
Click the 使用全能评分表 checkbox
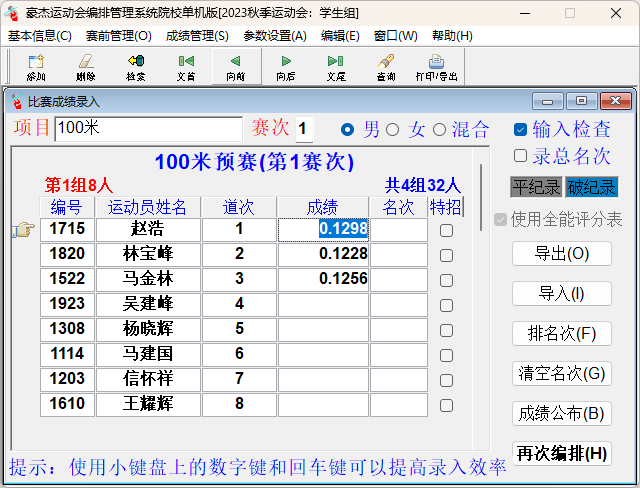[500, 220]
